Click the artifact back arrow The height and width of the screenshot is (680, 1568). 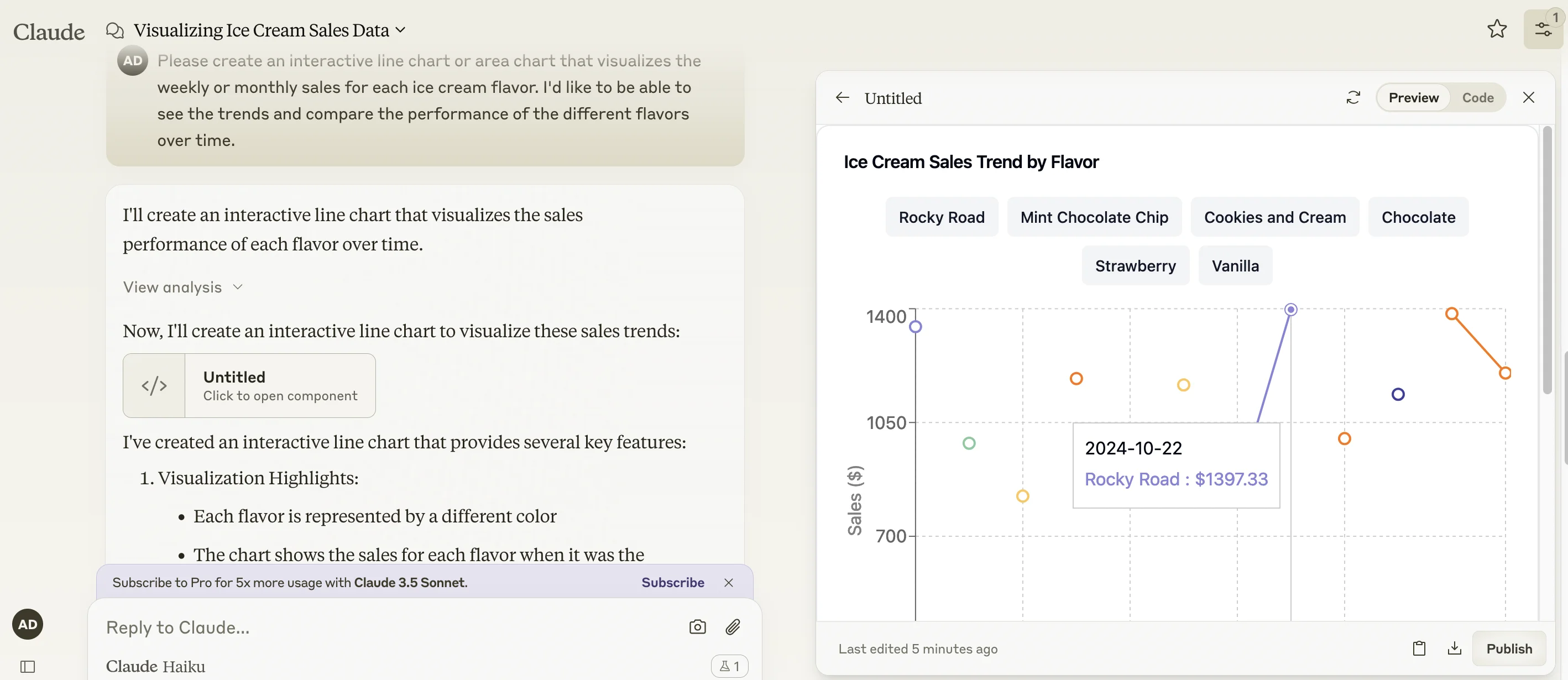click(843, 97)
